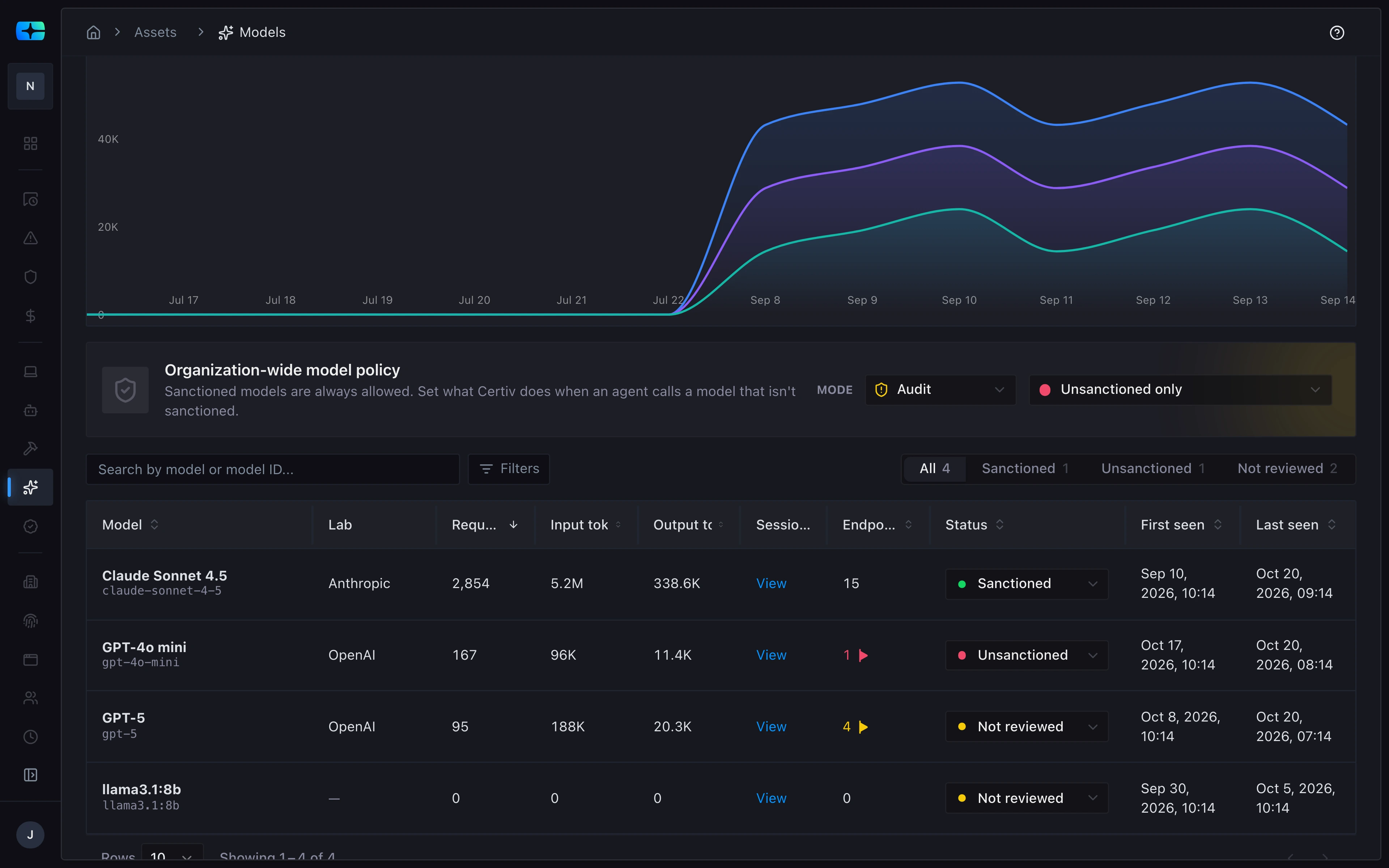Sort by First seen column header
The height and width of the screenshot is (868, 1389).
coord(1181,525)
